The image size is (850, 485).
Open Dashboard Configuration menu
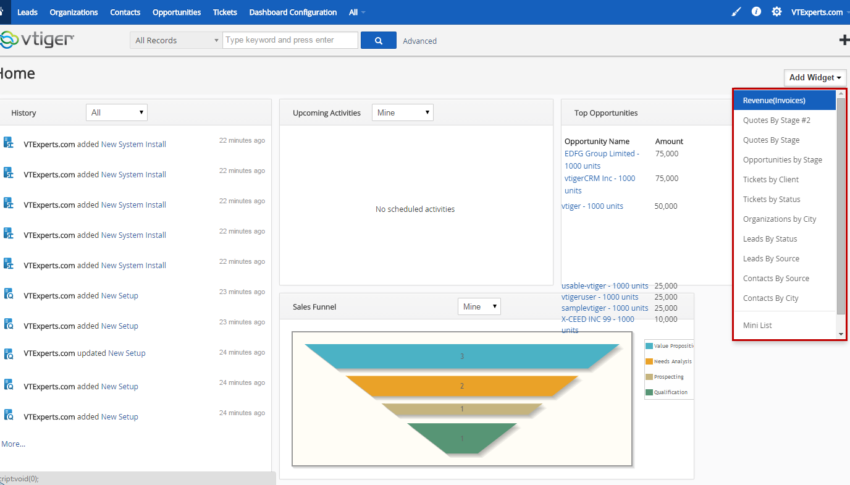(x=293, y=12)
